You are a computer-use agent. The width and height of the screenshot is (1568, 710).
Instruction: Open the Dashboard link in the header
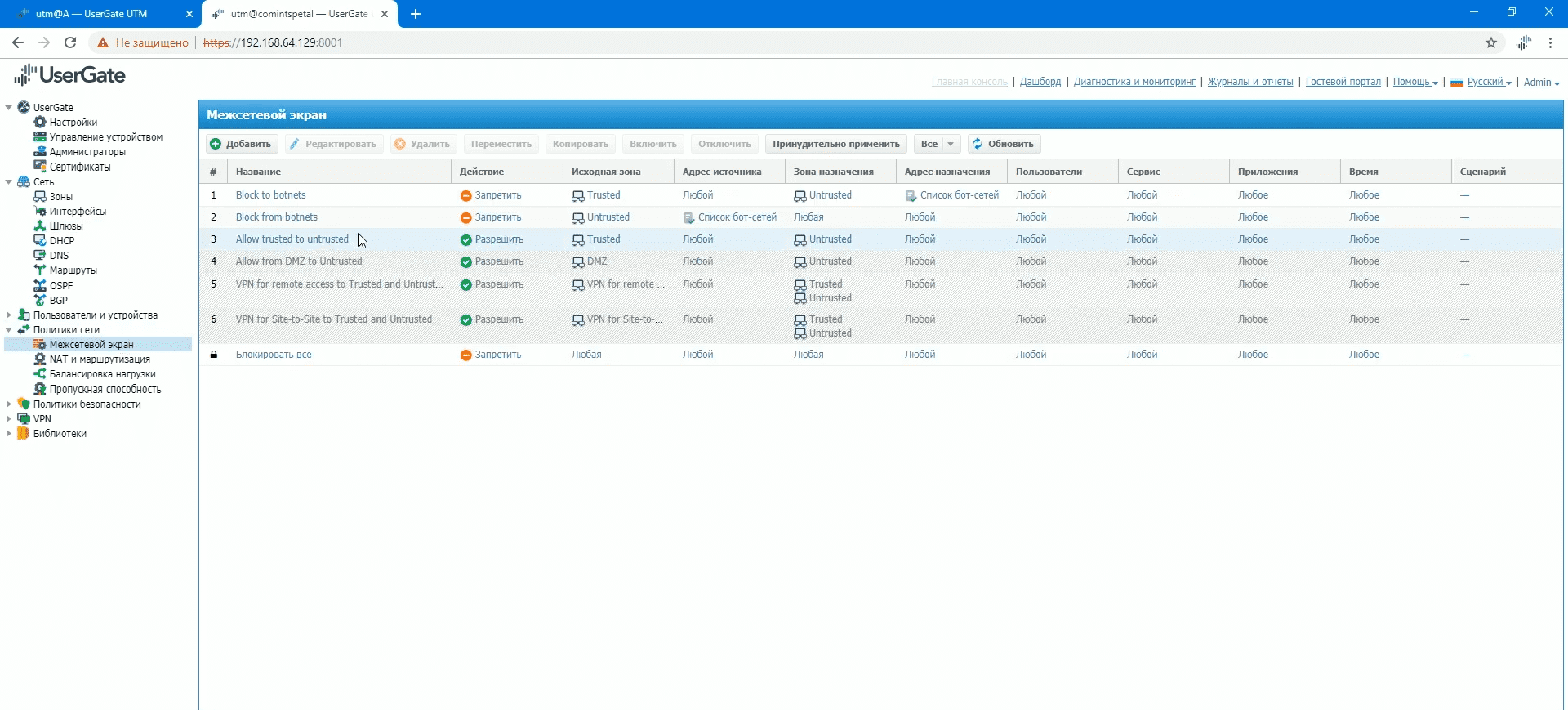click(1040, 82)
